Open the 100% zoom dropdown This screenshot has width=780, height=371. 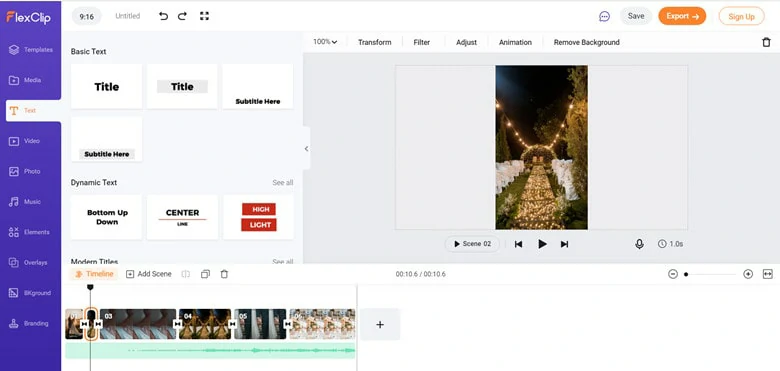(325, 42)
